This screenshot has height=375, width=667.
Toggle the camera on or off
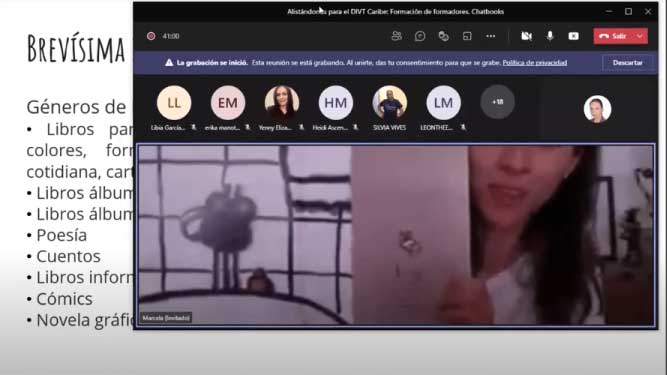point(527,36)
